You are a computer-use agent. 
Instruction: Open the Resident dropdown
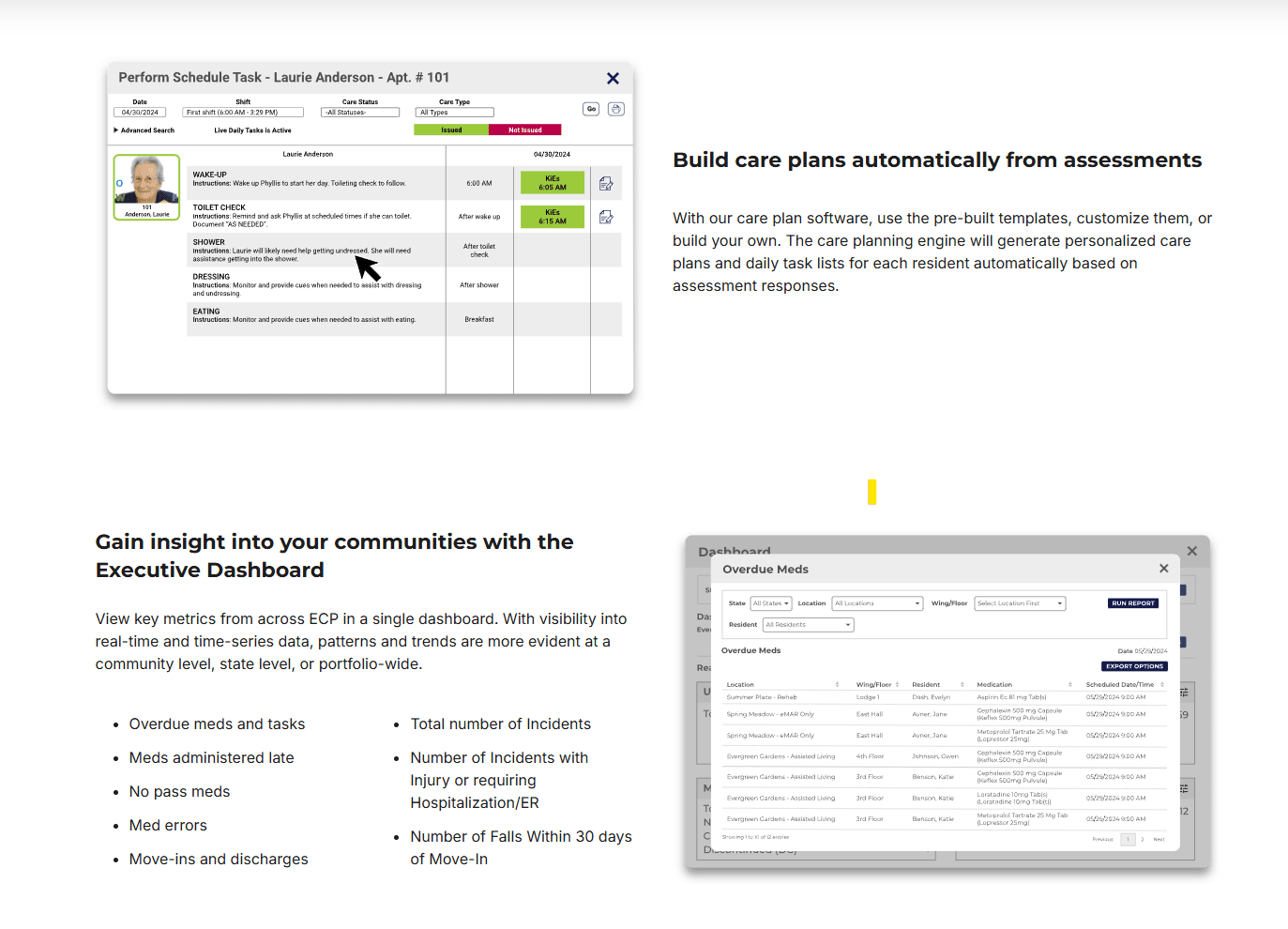(x=808, y=624)
